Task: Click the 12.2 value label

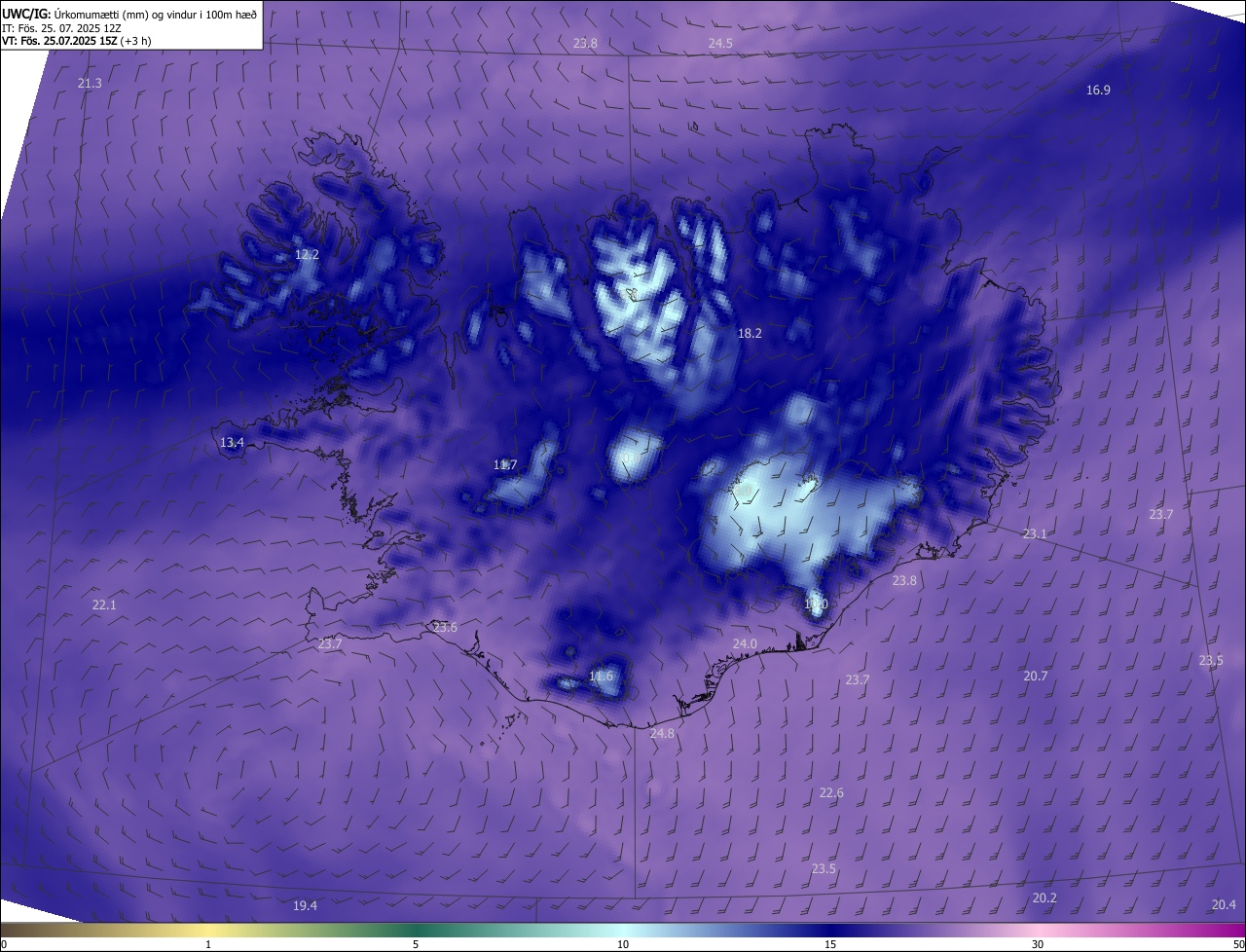Action: pyautogui.click(x=307, y=254)
